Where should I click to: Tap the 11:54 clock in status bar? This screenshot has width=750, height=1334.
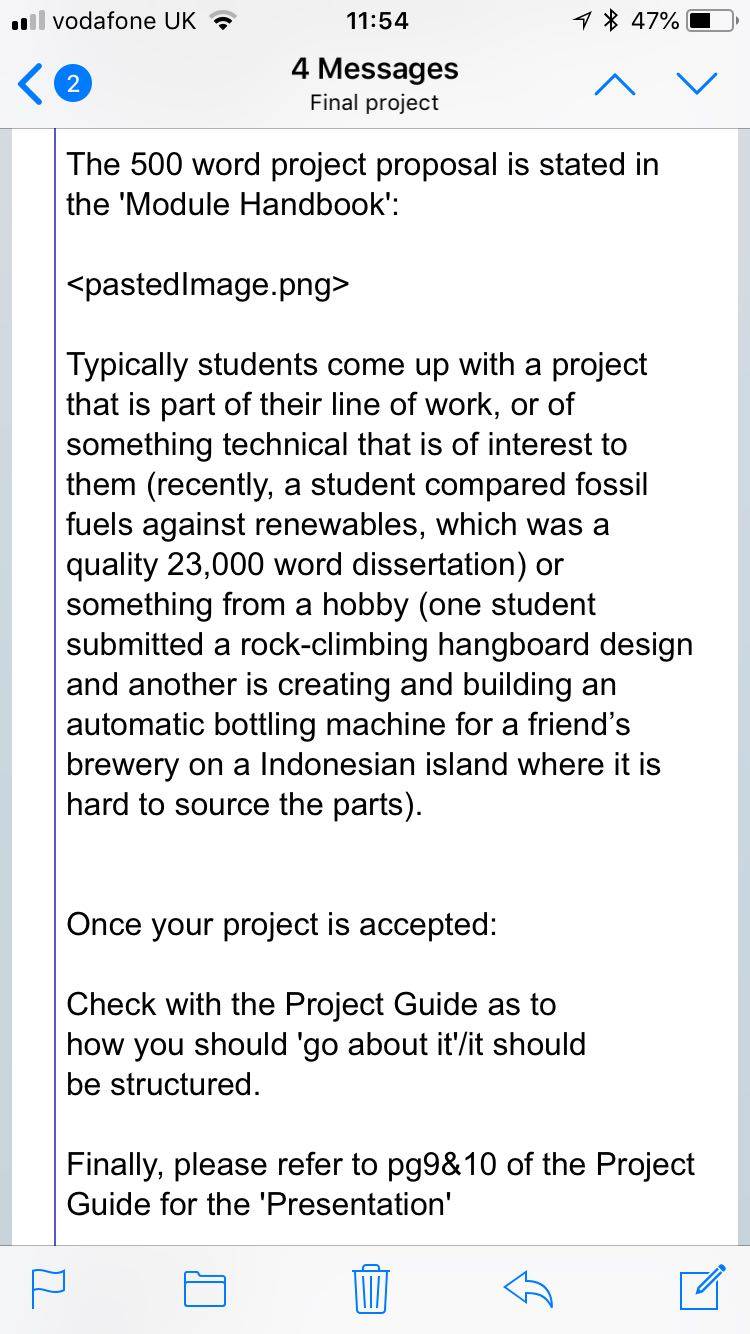375,20
